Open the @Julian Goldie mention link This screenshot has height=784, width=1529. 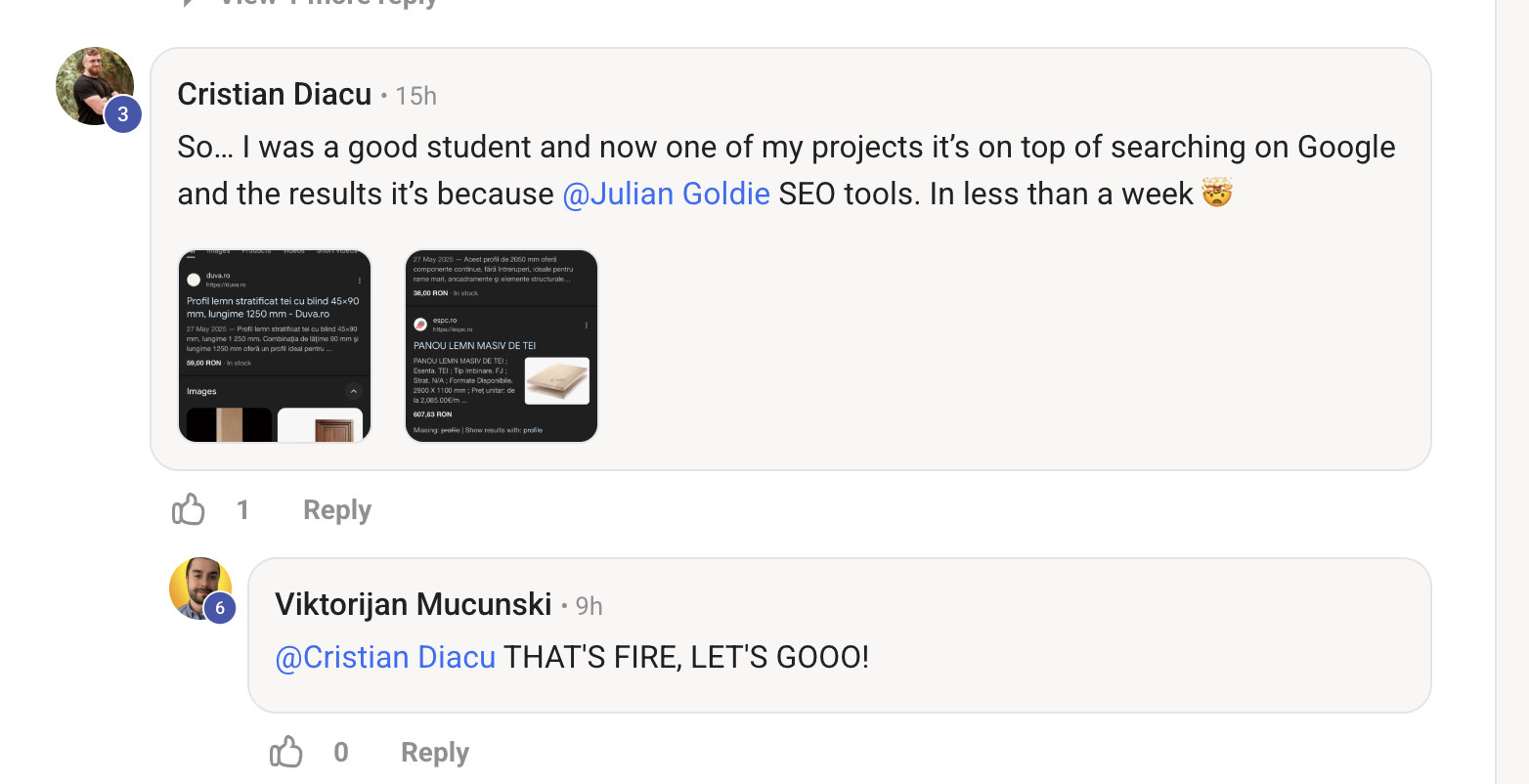[667, 194]
